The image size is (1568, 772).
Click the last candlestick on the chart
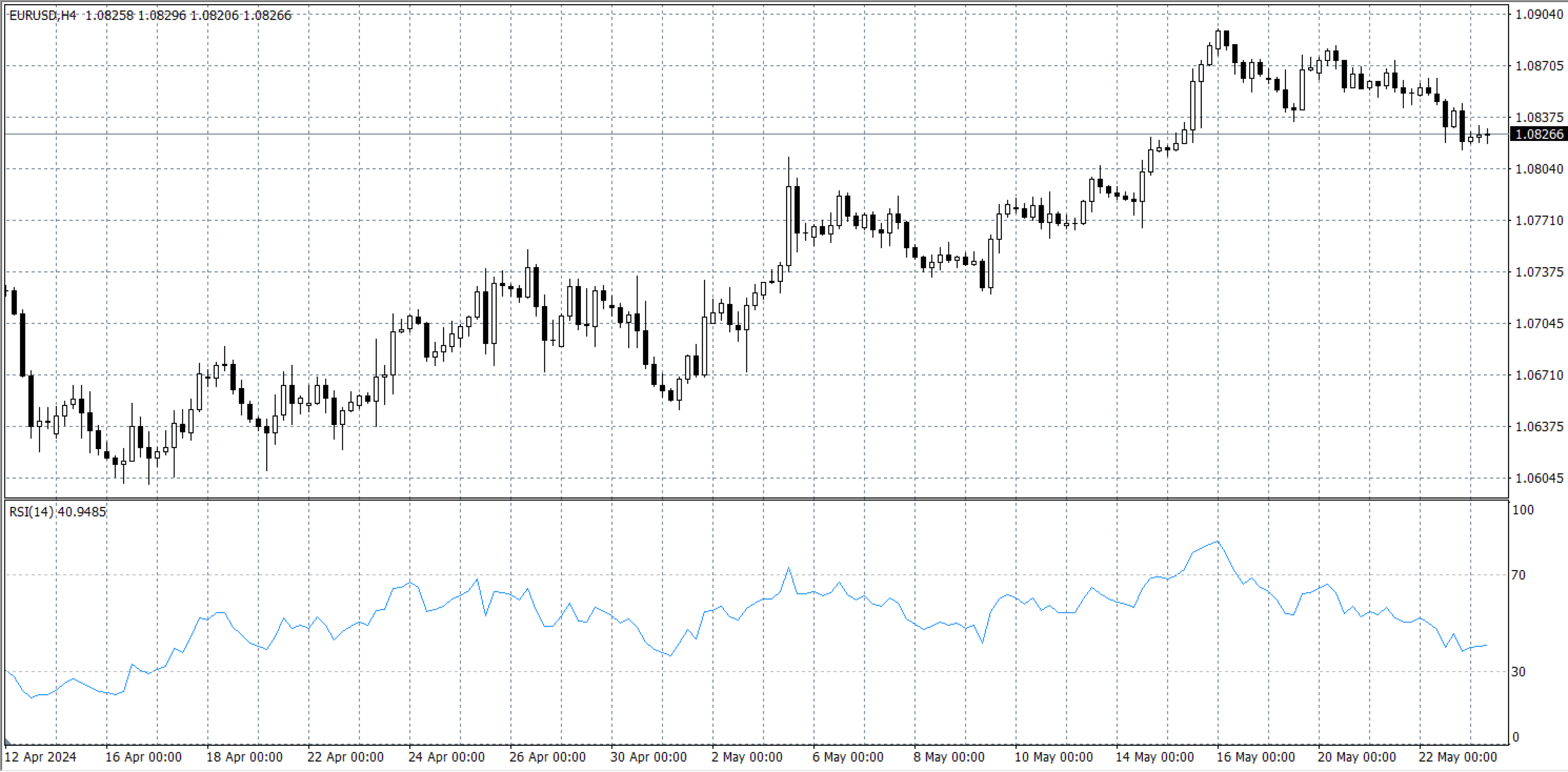point(1487,135)
